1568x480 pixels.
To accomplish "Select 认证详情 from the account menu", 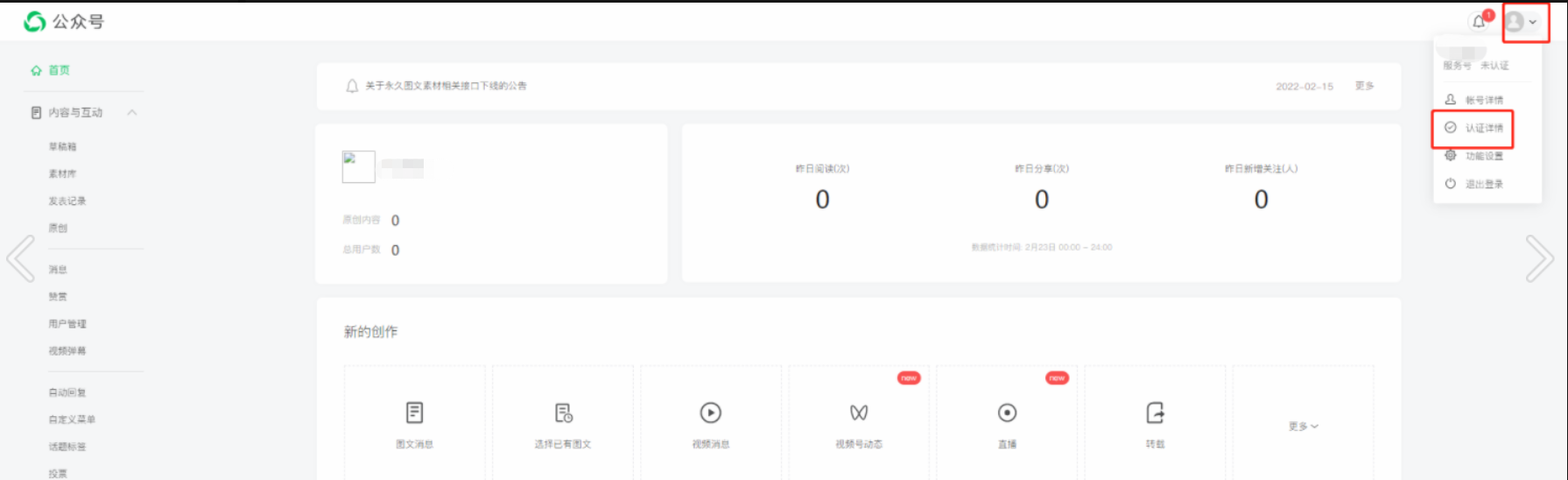I will (x=1483, y=128).
